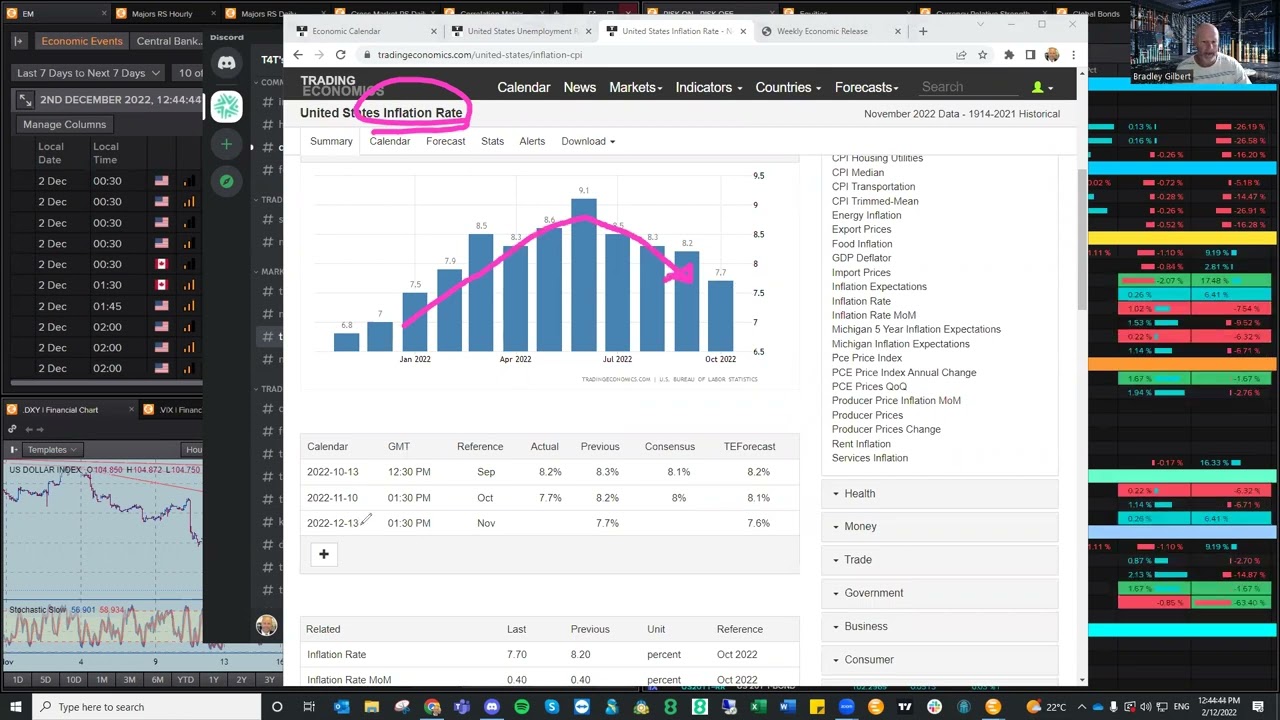This screenshot has height=720, width=1280.
Task: Open Spotify from the taskbar
Action: pyautogui.click(x=522, y=707)
